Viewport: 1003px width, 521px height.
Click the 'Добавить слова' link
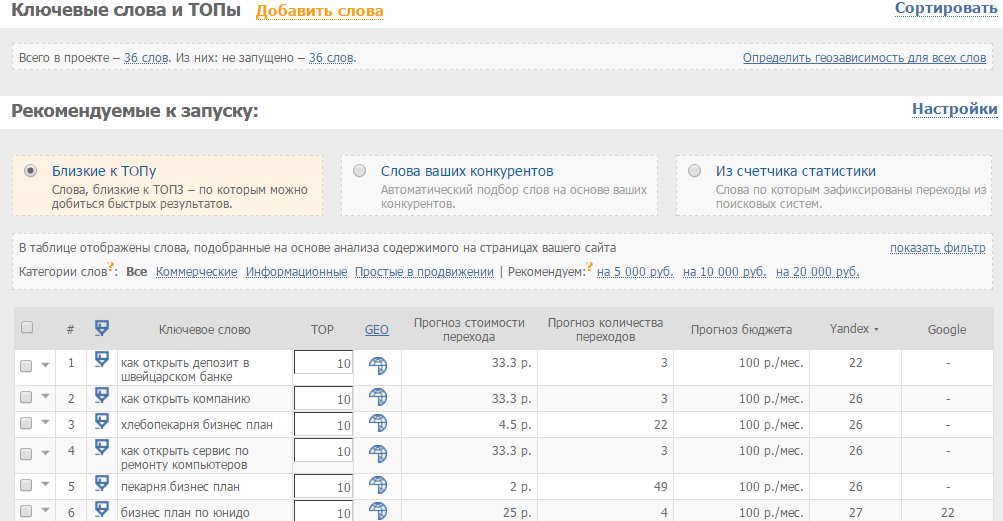click(319, 12)
